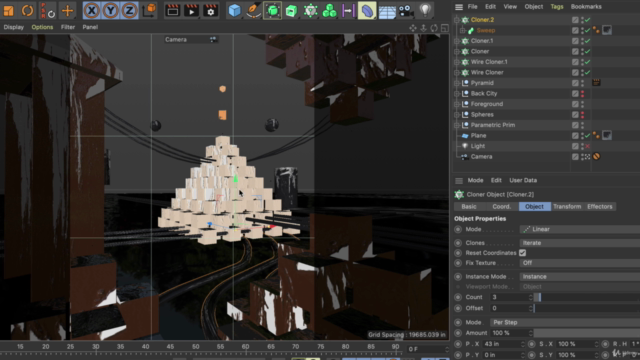Open the viewport Display menu

(x=13, y=27)
